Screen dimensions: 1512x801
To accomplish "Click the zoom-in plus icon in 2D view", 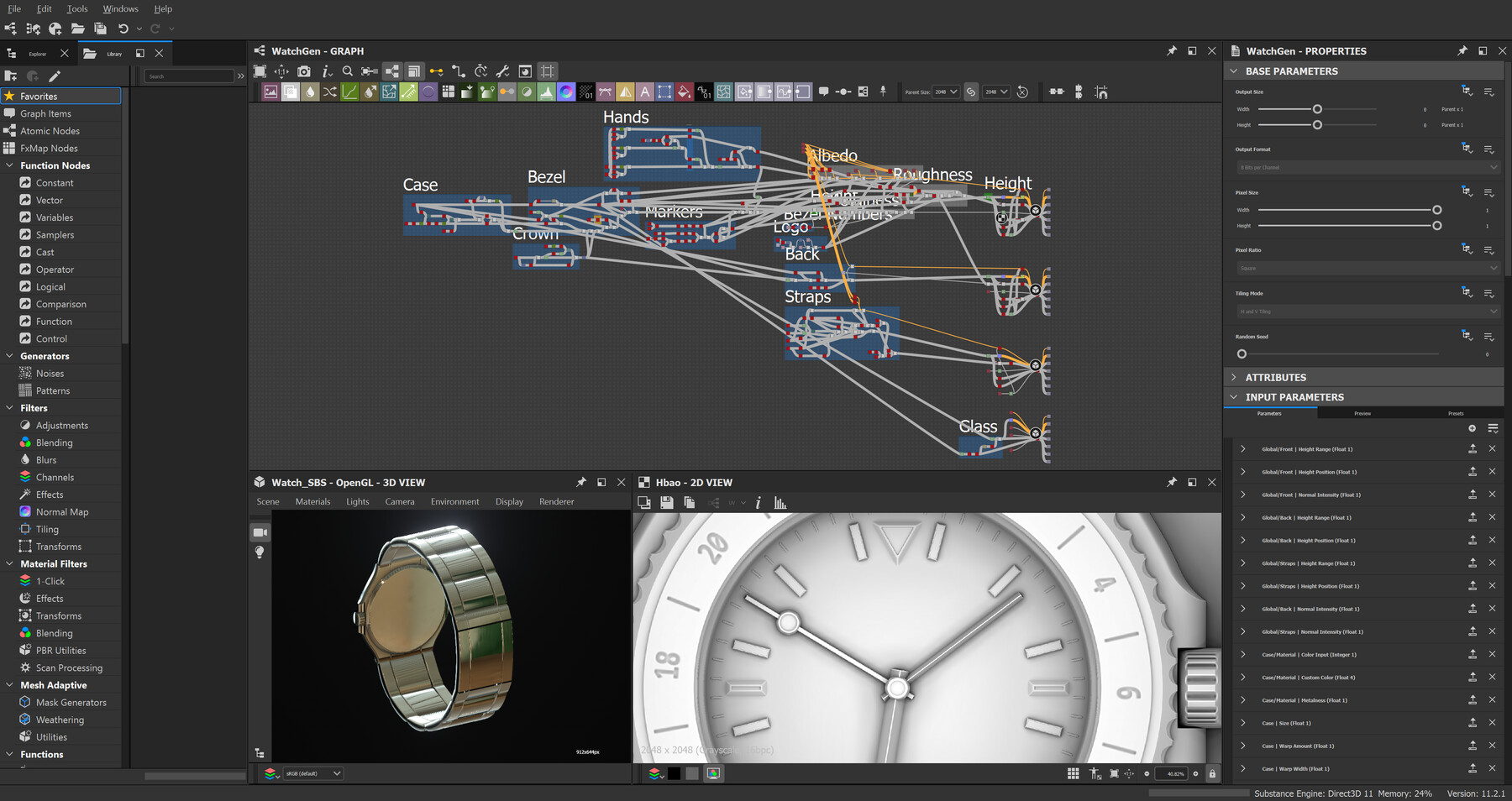I will [1195, 773].
